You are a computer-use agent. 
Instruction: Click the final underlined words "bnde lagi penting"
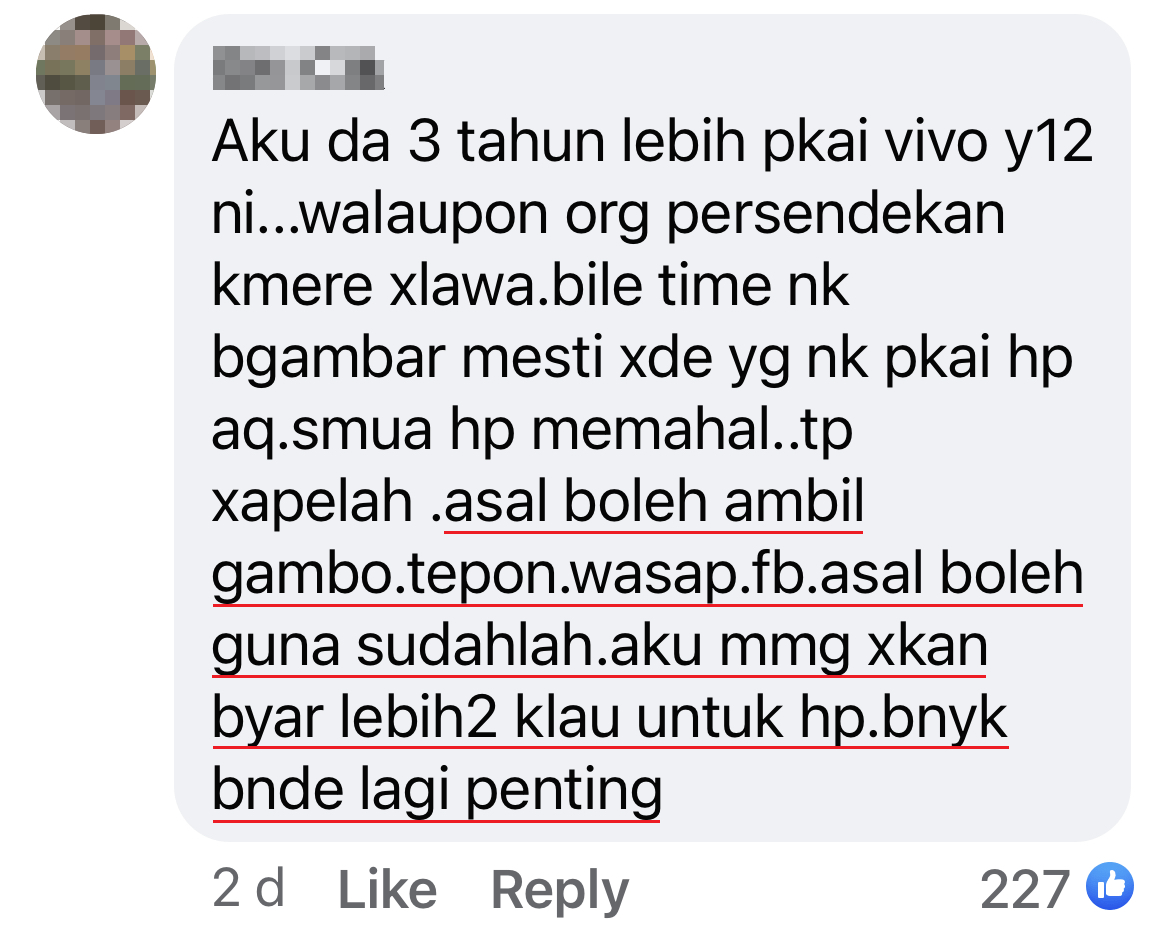tap(437, 791)
